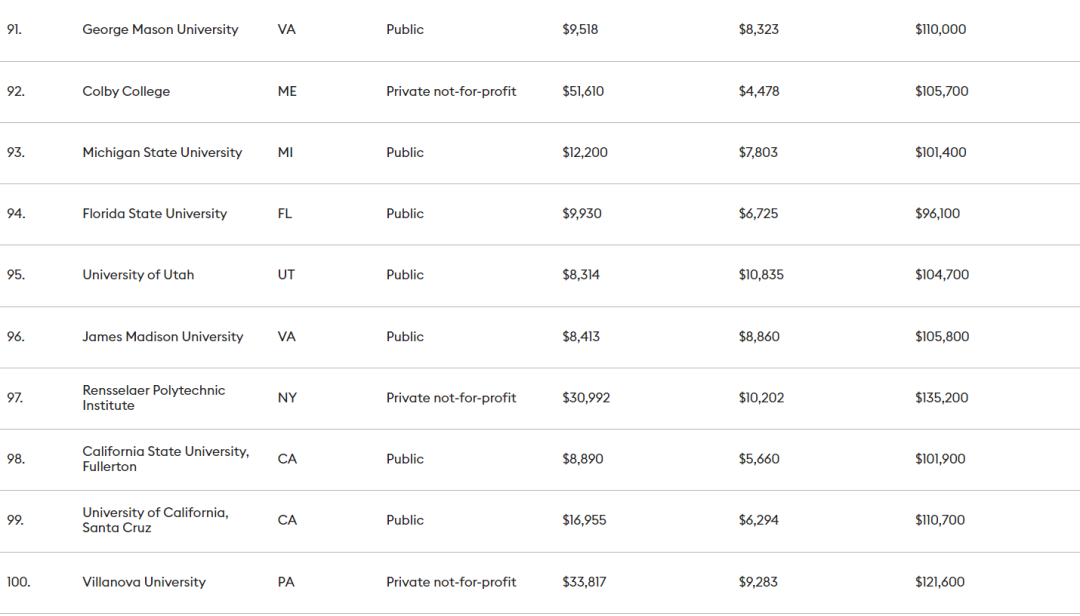Select the $51,610 cost cell
This screenshot has width=1080, height=616.
click(x=583, y=91)
